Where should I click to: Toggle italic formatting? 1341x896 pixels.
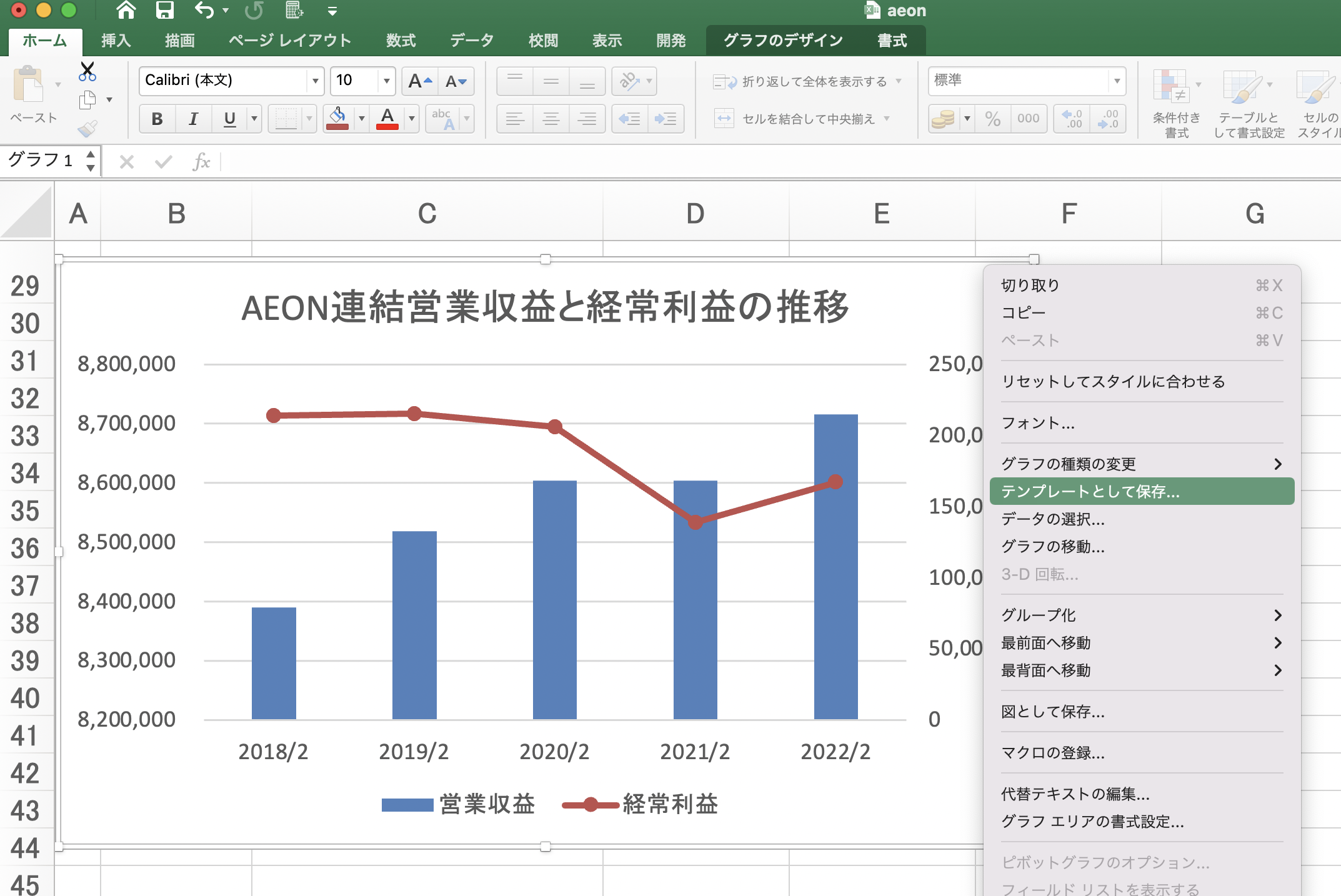tap(193, 119)
